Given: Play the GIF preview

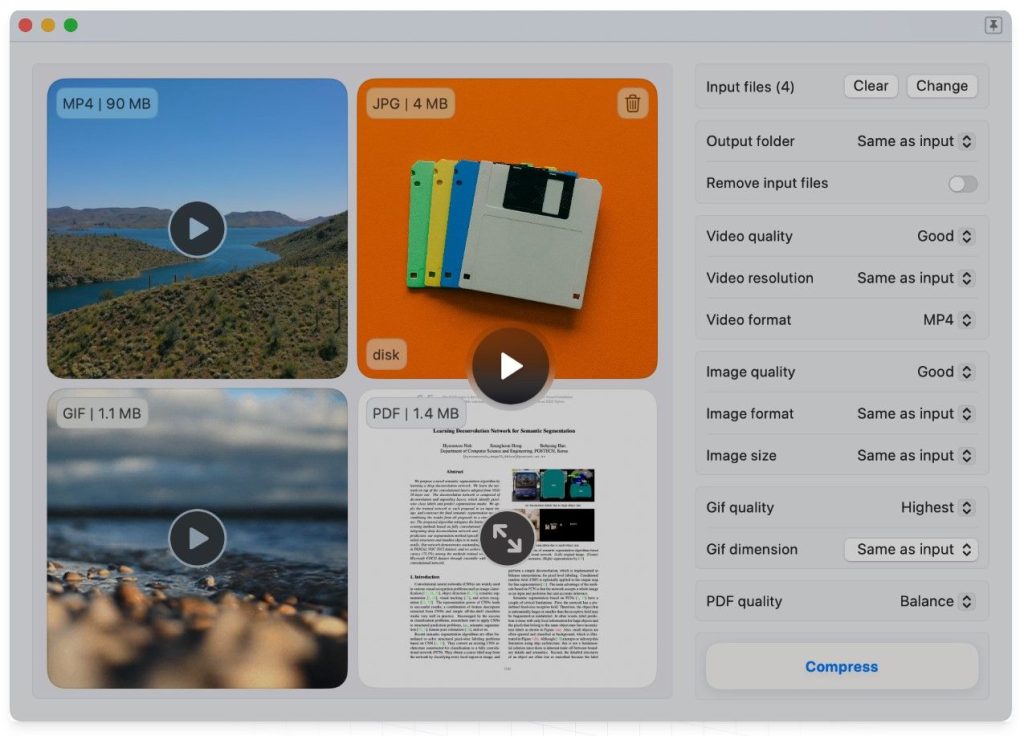Looking at the screenshot, I should coord(197,538).
